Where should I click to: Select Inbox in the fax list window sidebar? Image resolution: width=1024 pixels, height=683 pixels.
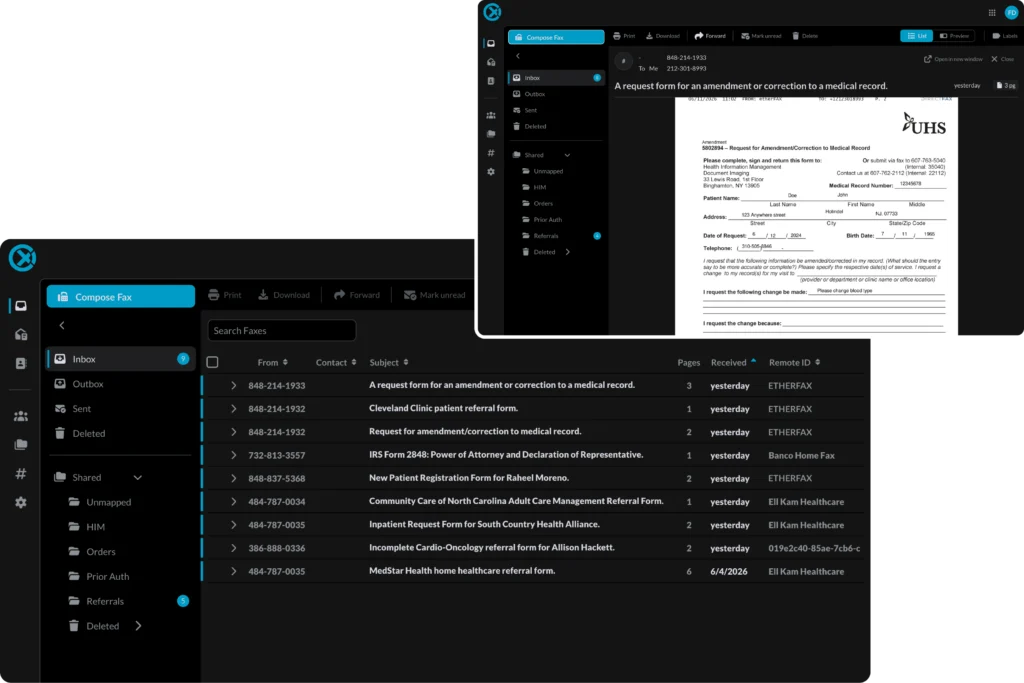[121, 359]
